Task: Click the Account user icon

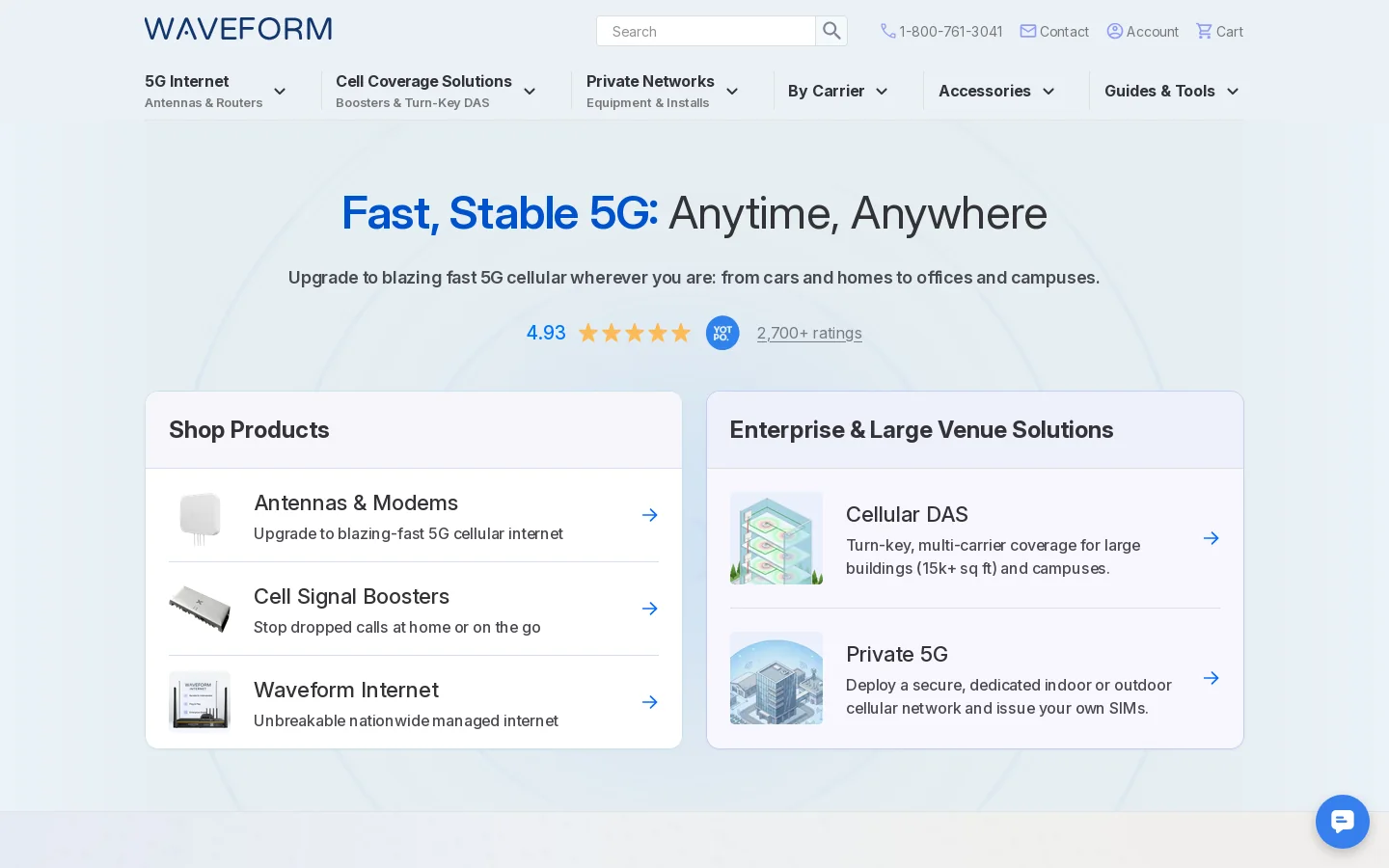Action: point(1115,31)
